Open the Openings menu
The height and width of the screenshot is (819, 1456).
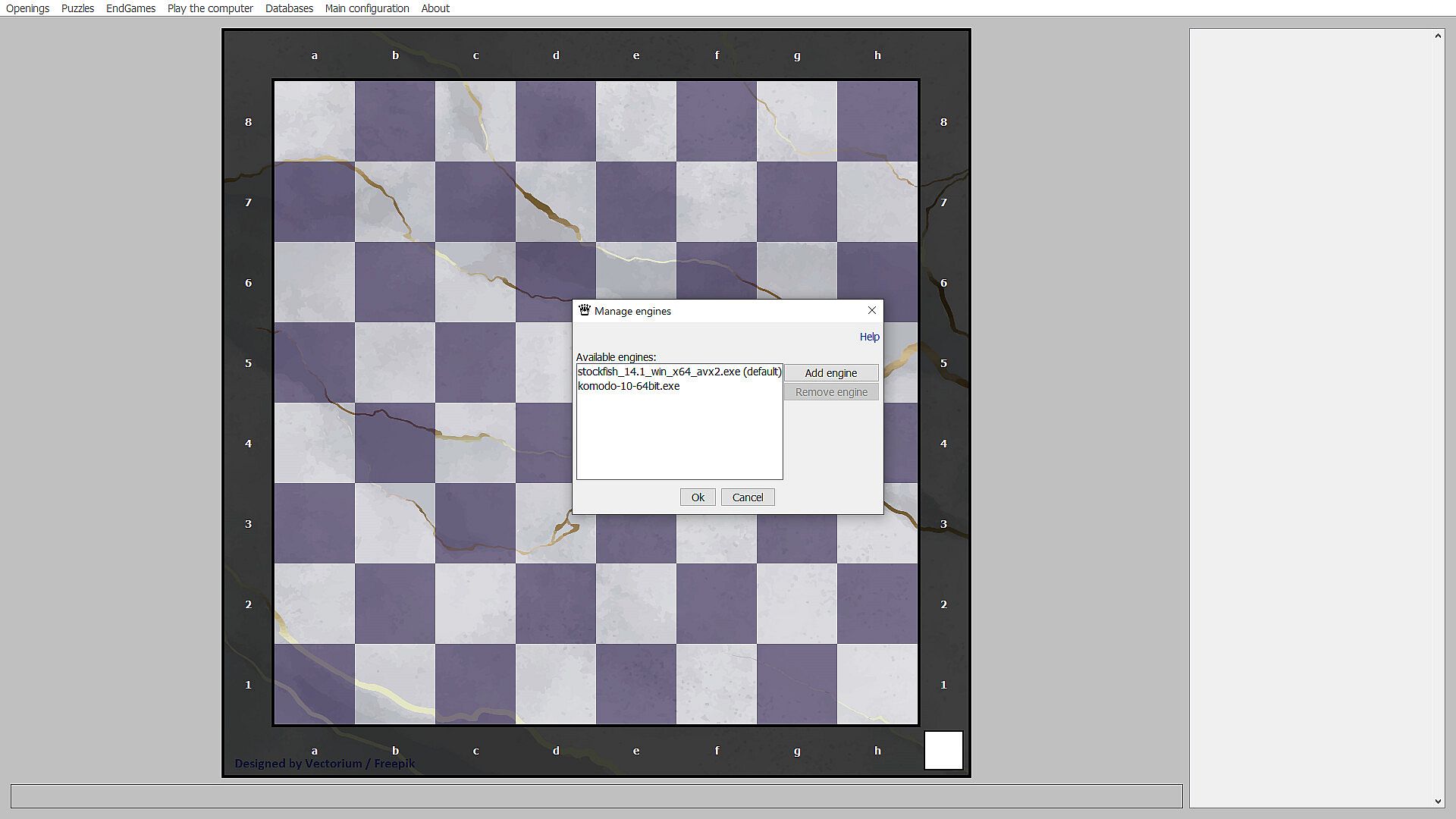(28, 8)
